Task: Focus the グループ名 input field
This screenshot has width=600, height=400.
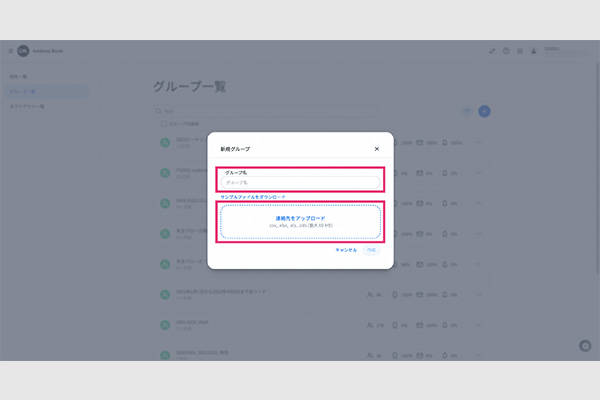Action: tap(300, 183)
